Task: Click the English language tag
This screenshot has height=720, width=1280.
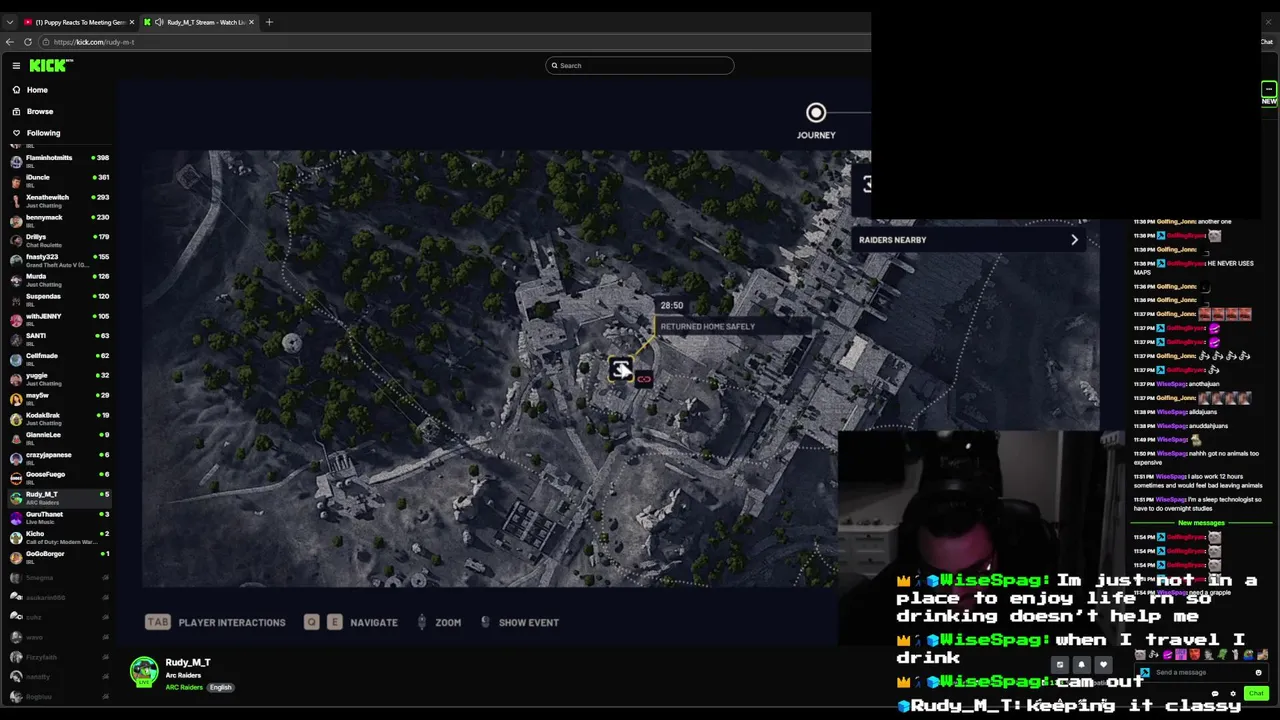Action: click(x=220, y=687)
